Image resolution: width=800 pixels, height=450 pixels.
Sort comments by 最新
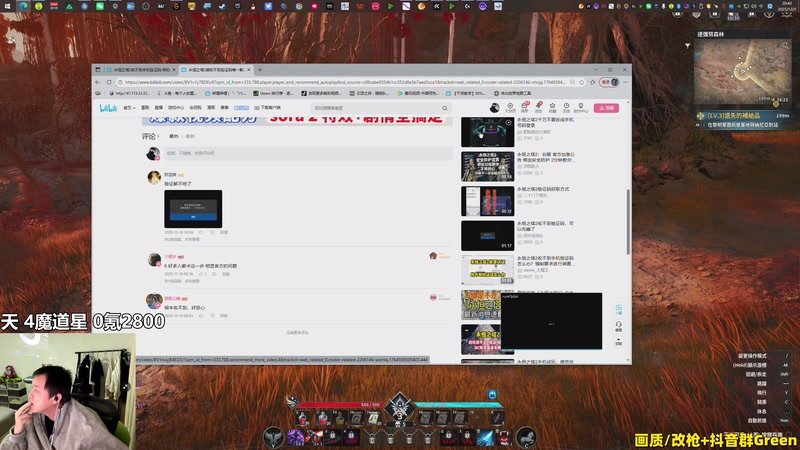190,136
